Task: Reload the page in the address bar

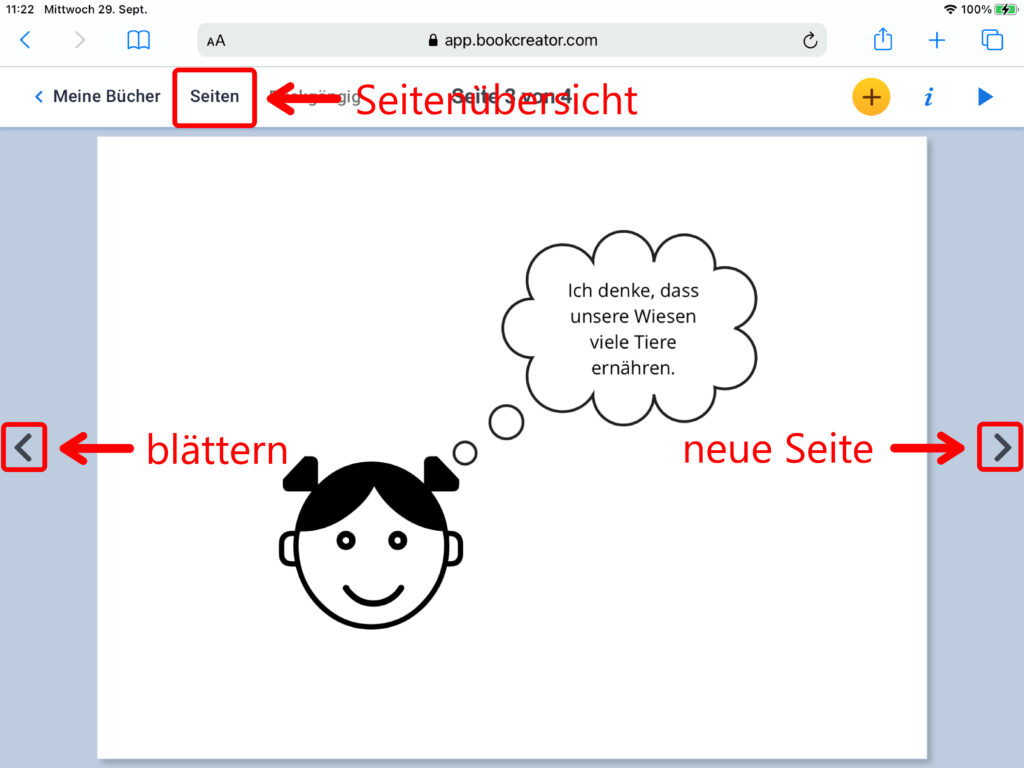Action: point(810,40)
